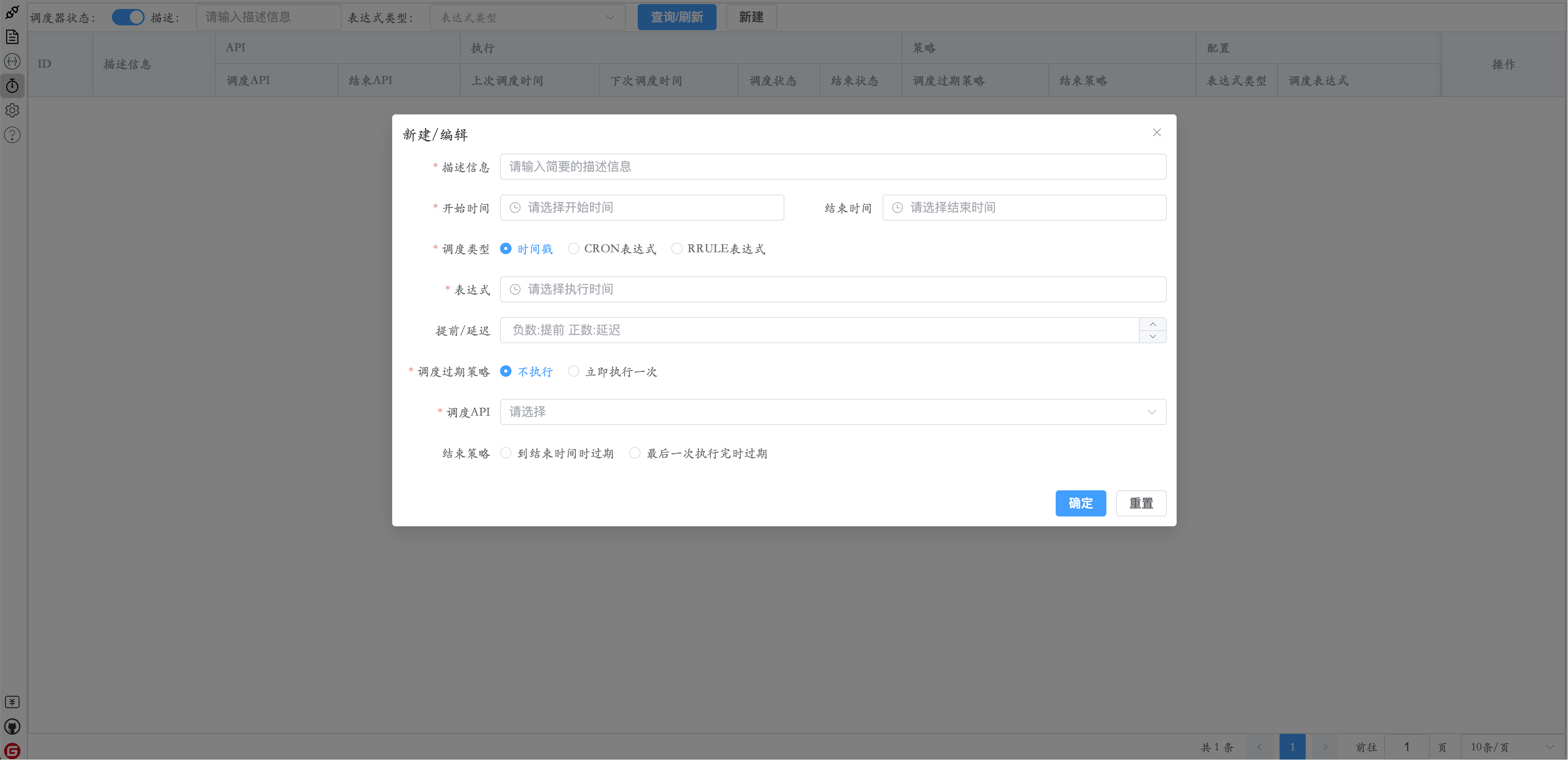The image size is (1568, 760).
Task: Expand the 调度API select dropdown
Action: tap(832, 412)
